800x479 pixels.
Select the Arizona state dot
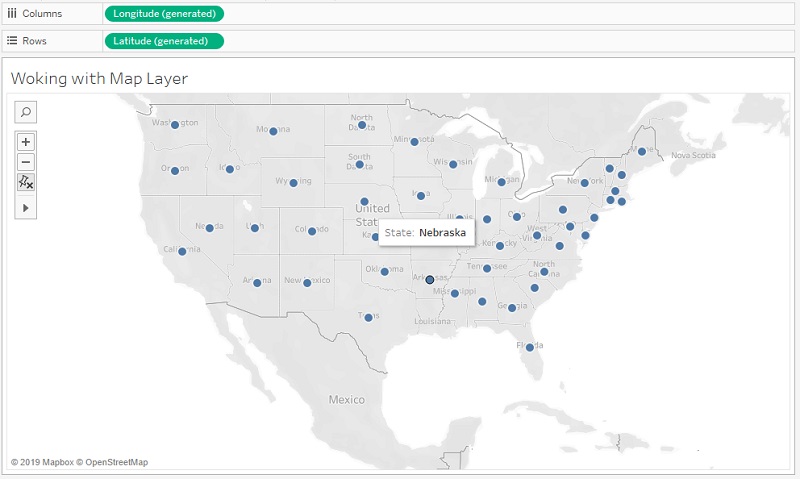257,283
